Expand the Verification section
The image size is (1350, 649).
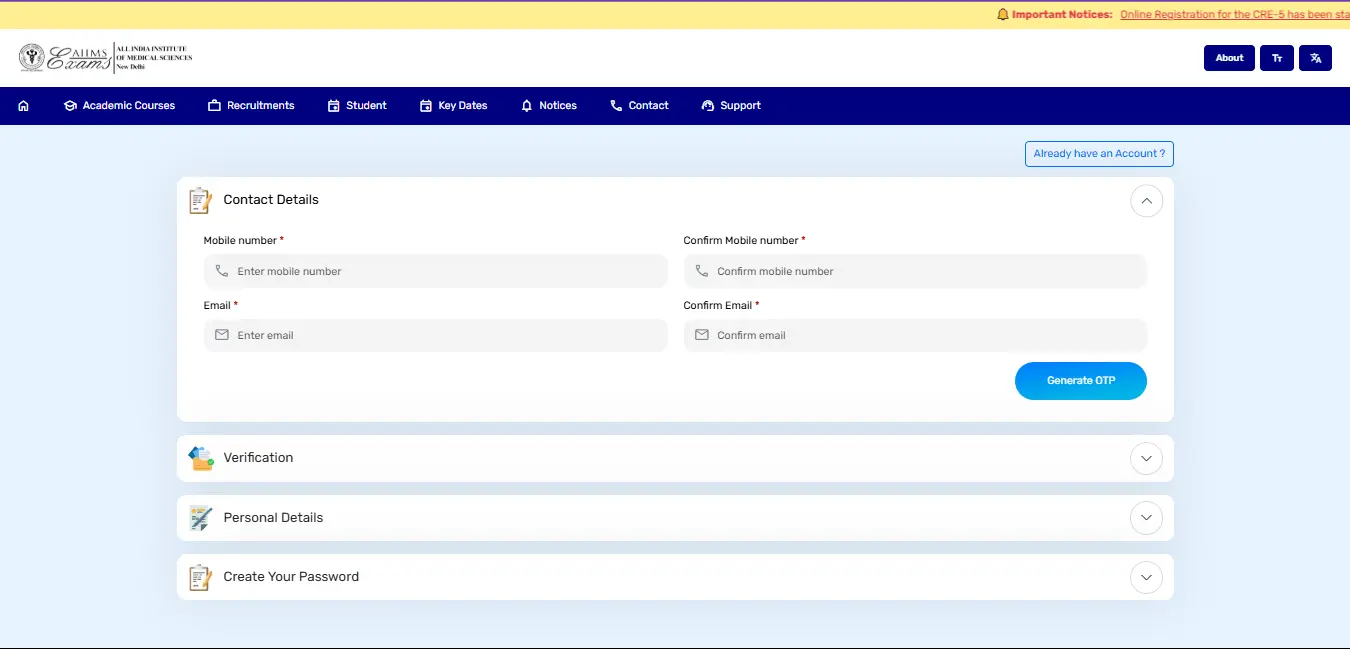click(1146, 459)
